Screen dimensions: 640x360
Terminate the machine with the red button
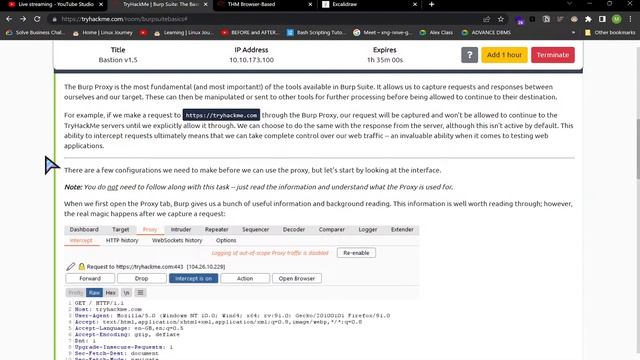tap(553, 55)
